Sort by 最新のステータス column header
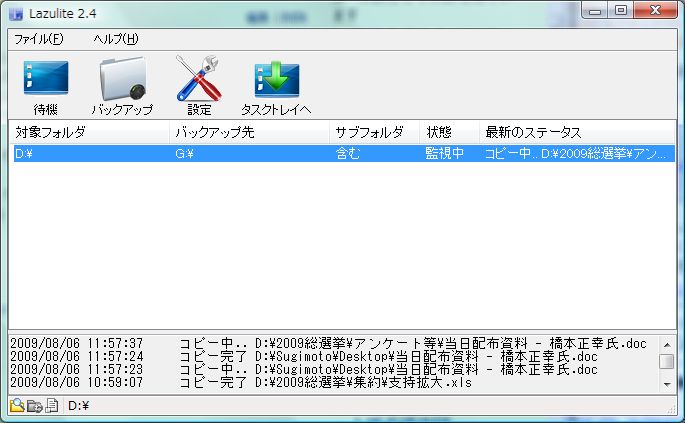 pos(577,132)
